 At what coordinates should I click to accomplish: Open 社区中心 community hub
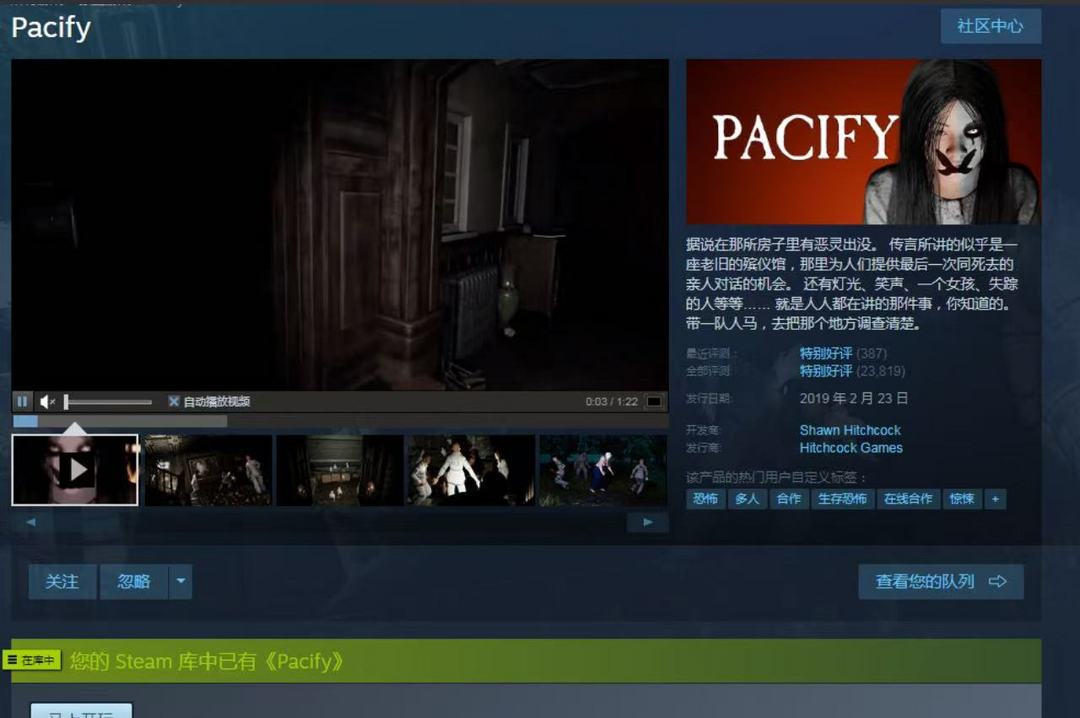point(990,26)
